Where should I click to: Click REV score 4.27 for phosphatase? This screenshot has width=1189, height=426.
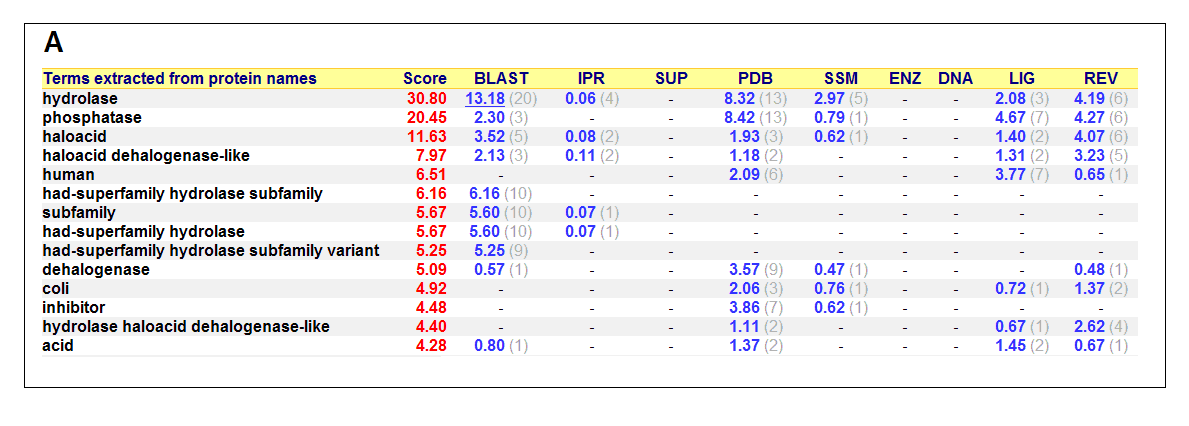pyautogui.click(x=1088, y=117)
